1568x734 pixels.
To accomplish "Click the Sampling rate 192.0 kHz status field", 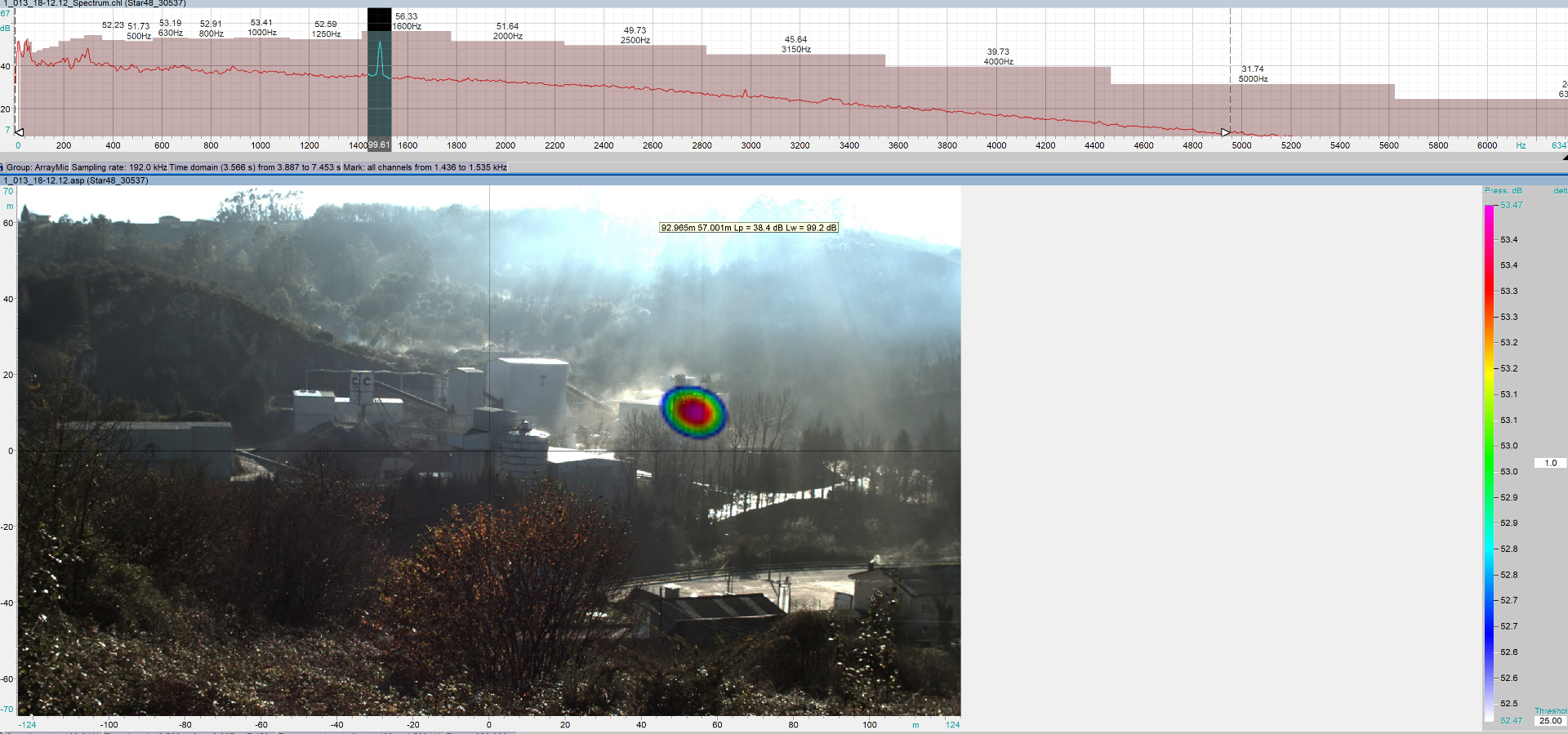I will (119, 167).
